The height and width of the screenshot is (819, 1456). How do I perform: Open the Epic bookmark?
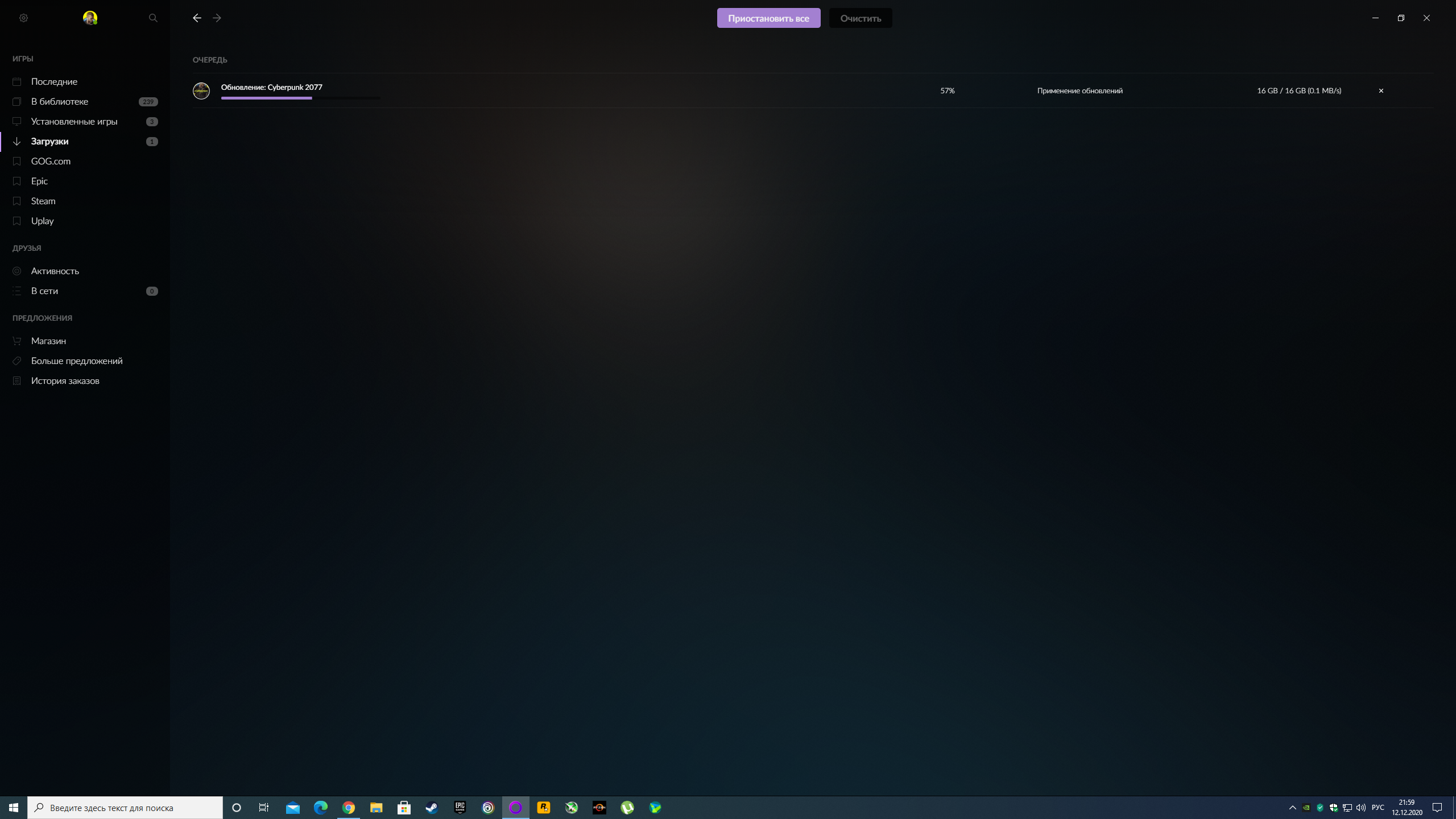click(39, 181)
